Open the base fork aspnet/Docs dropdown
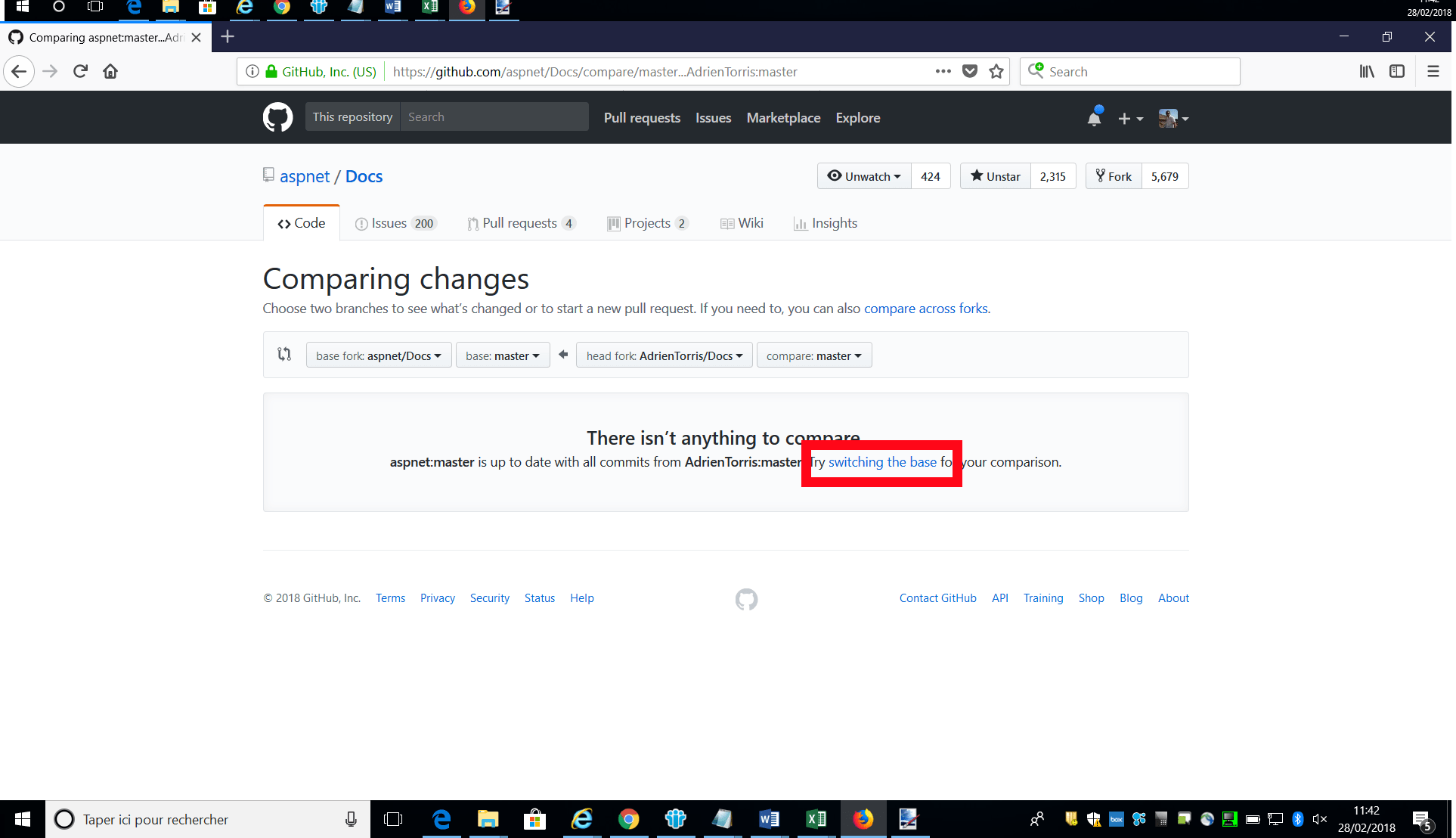This screenshot has width=1456, height=838. point(378,355)
